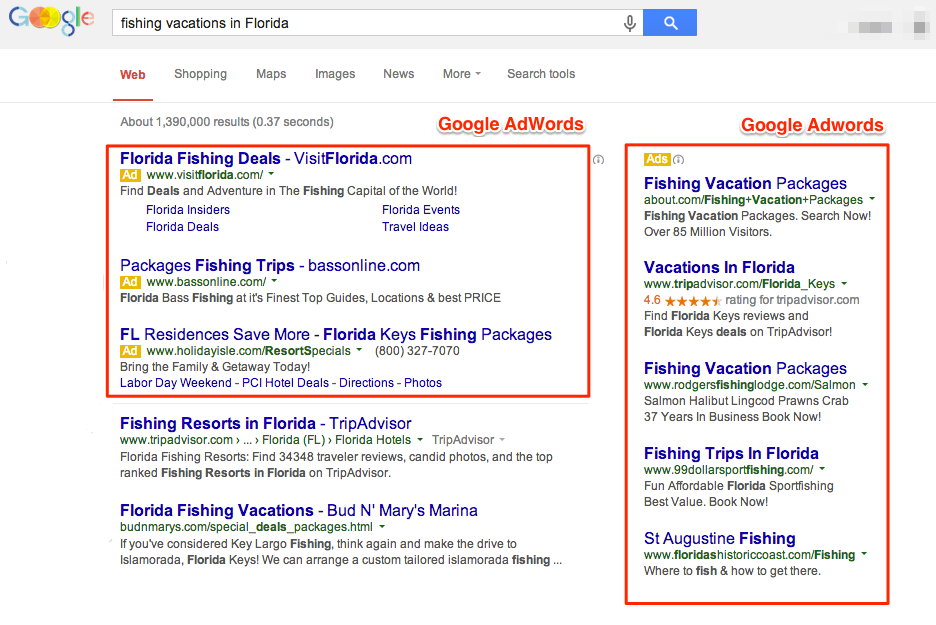Open the More dropdown menu

click(461, 74)
